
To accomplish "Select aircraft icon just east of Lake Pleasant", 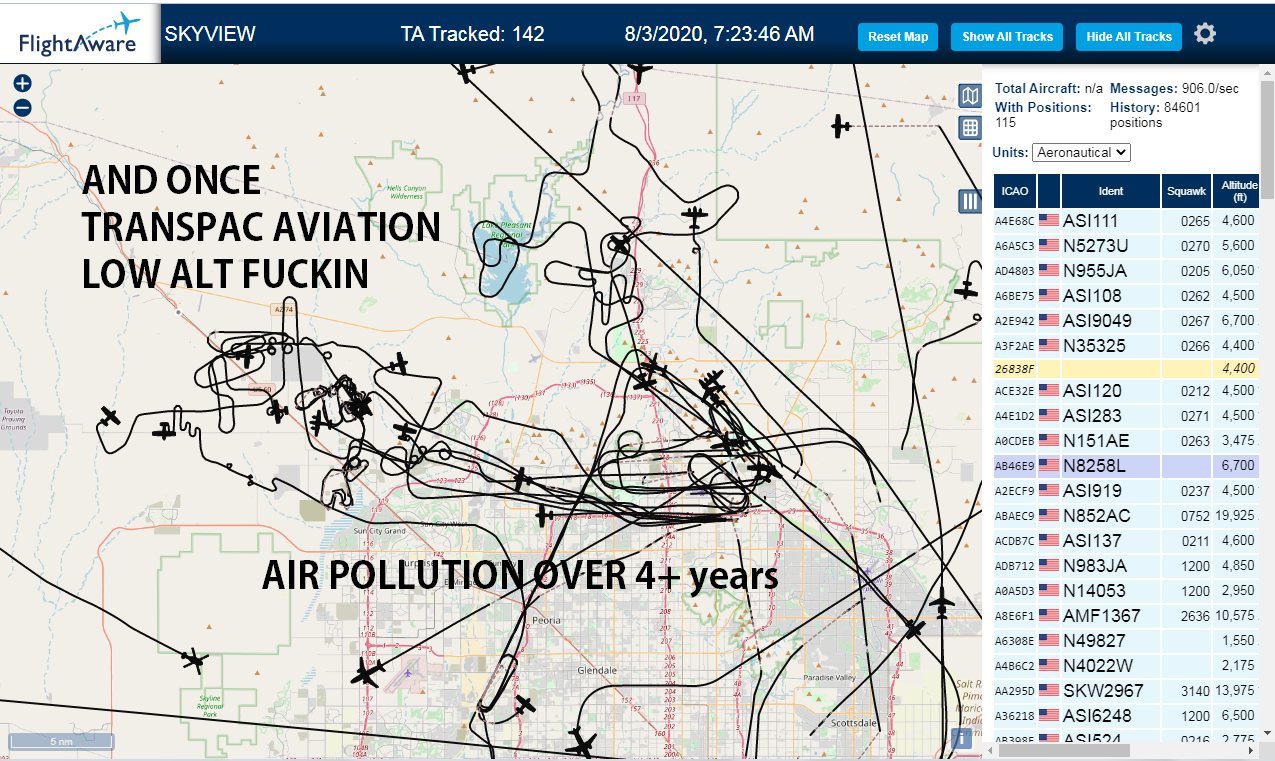I will click(x=620, y=245).
